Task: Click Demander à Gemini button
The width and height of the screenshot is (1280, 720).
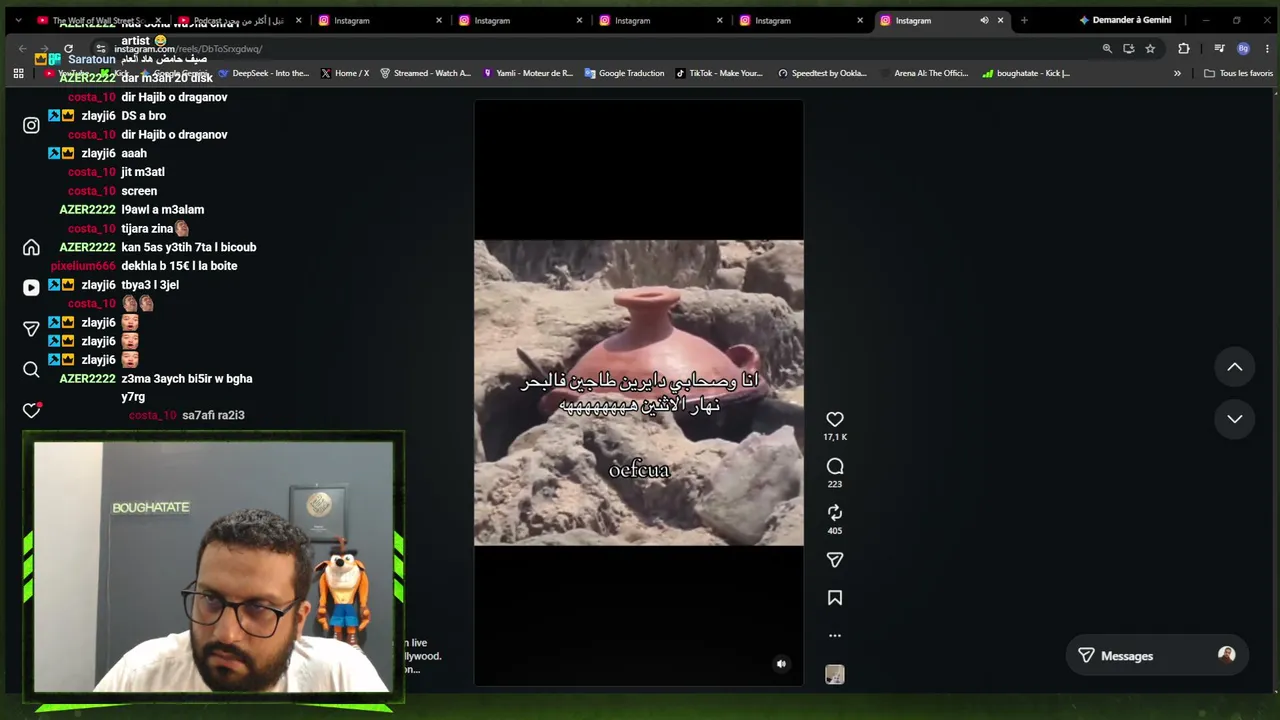Action: click(1125, 20)
